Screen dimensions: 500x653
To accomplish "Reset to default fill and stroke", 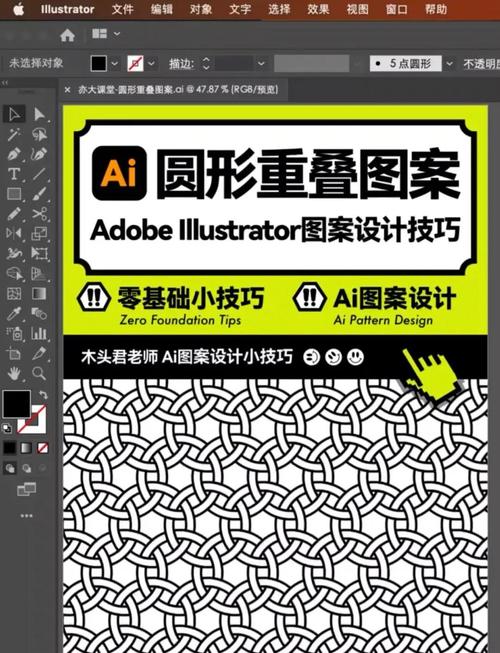I will point(7,428).
